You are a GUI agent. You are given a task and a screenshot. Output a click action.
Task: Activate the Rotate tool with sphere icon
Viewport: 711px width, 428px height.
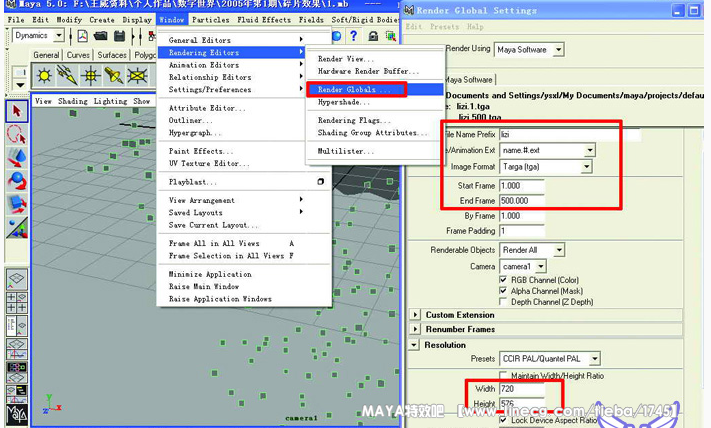17,181
